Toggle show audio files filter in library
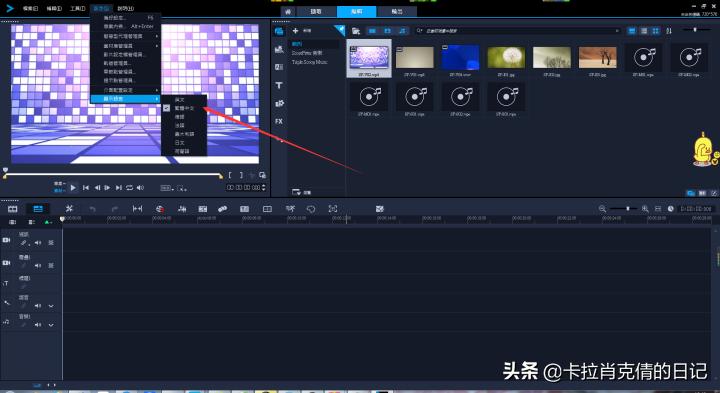The image size is (720, 393). [402, 31]
